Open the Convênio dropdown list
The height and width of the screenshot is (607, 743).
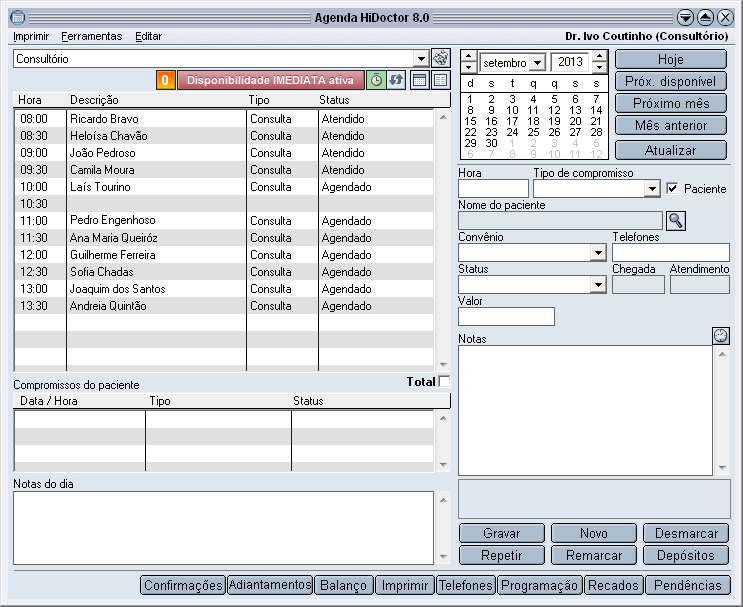(x=598, y=253)
